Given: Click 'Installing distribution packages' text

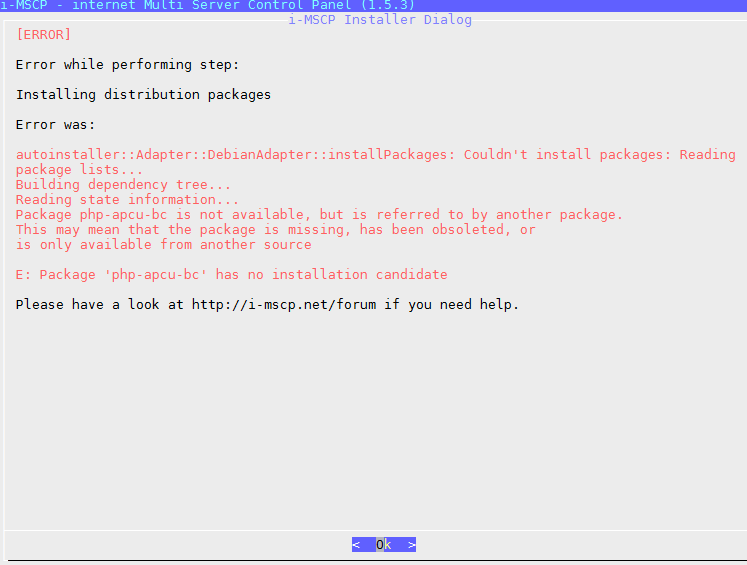Looking at the screenshot, I should [x=143, y=95].
